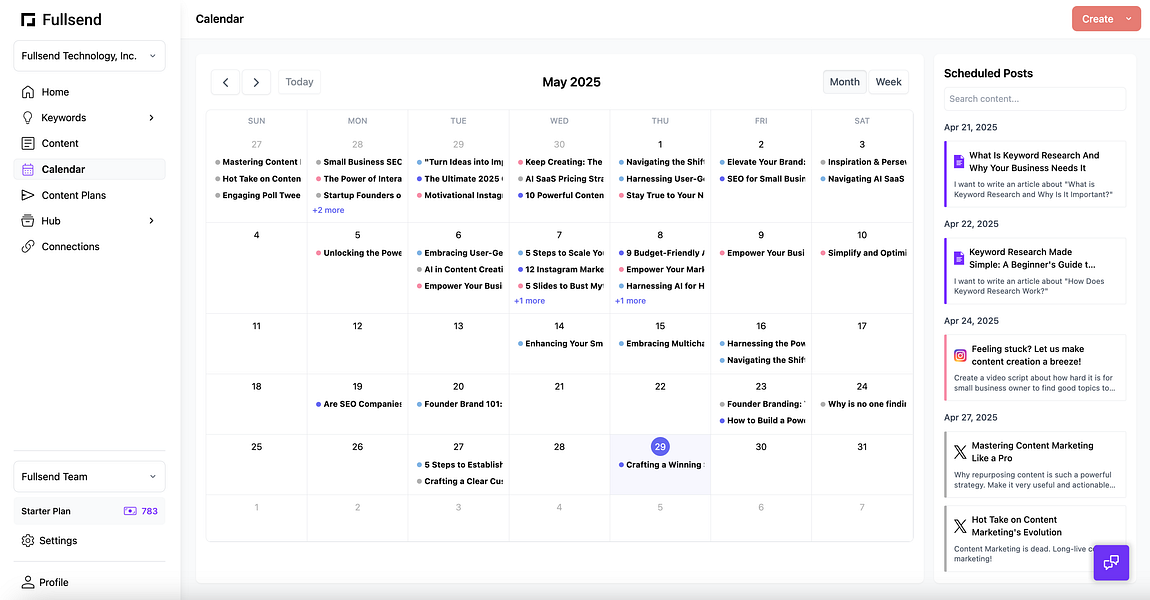Click the Hub archive icon
Image resolution: width=1150 pixels, height=600 pixels.
28,221
